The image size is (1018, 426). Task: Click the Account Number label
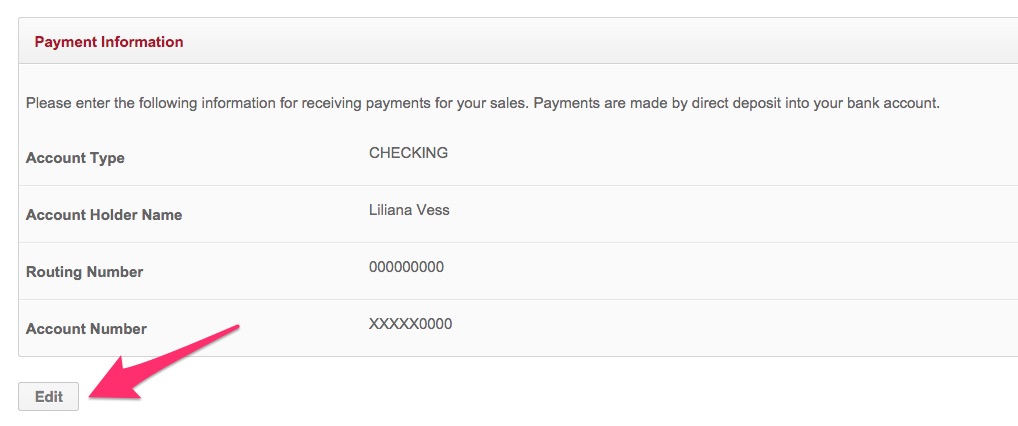(86, 329)
